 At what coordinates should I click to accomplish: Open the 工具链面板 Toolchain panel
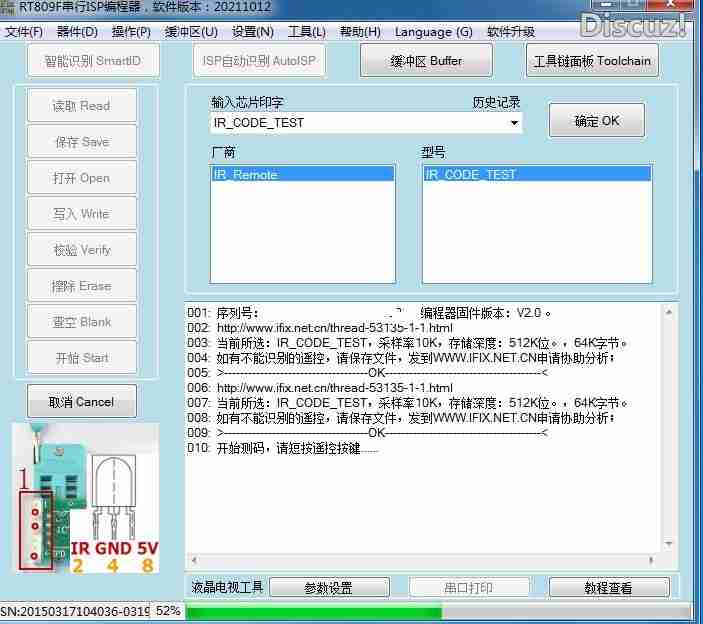(592, 61)
